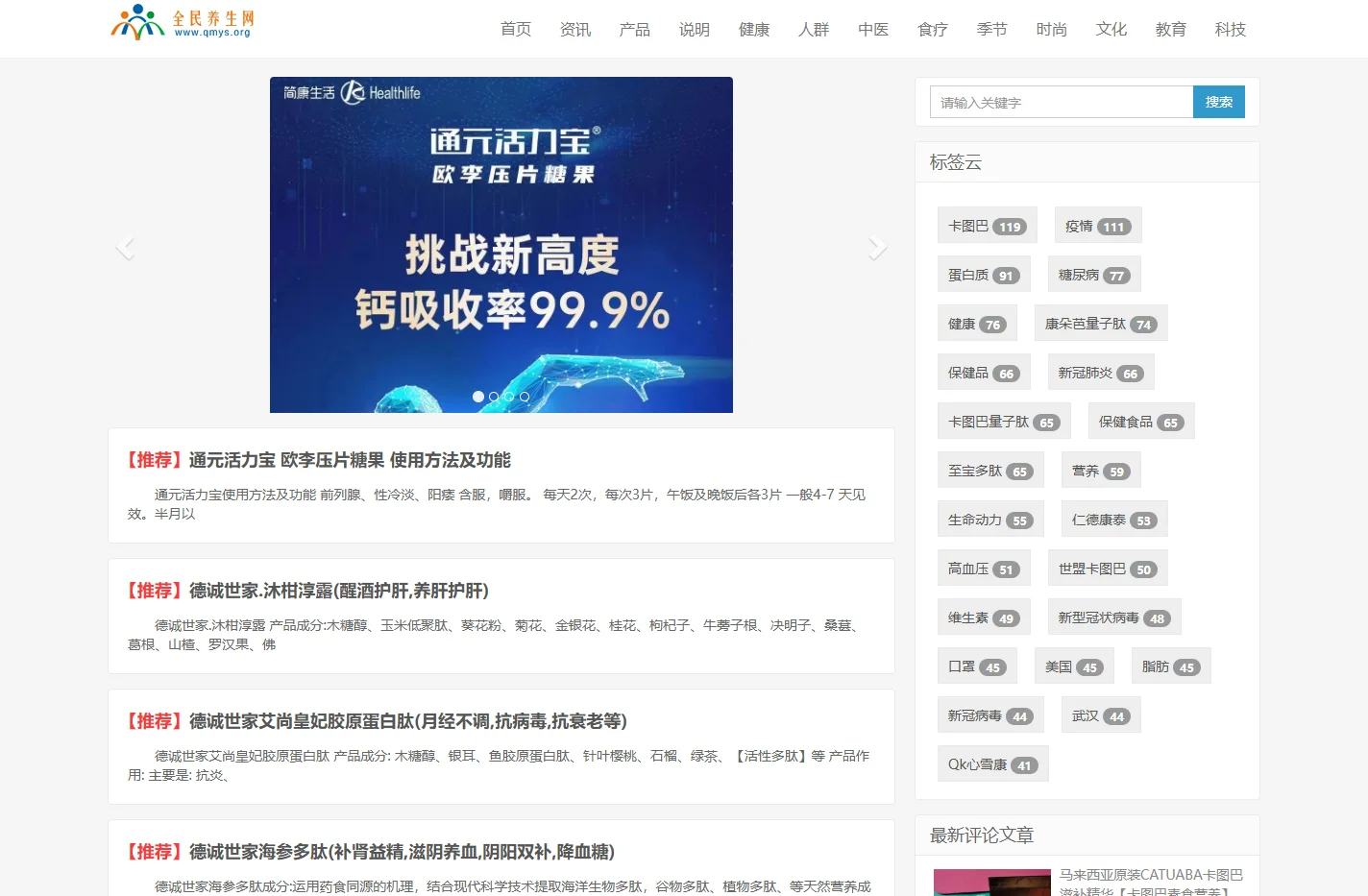Open the 通元活力宝 banner image
This screenshot has width=1368, height=896.
(x=501, y=245)
